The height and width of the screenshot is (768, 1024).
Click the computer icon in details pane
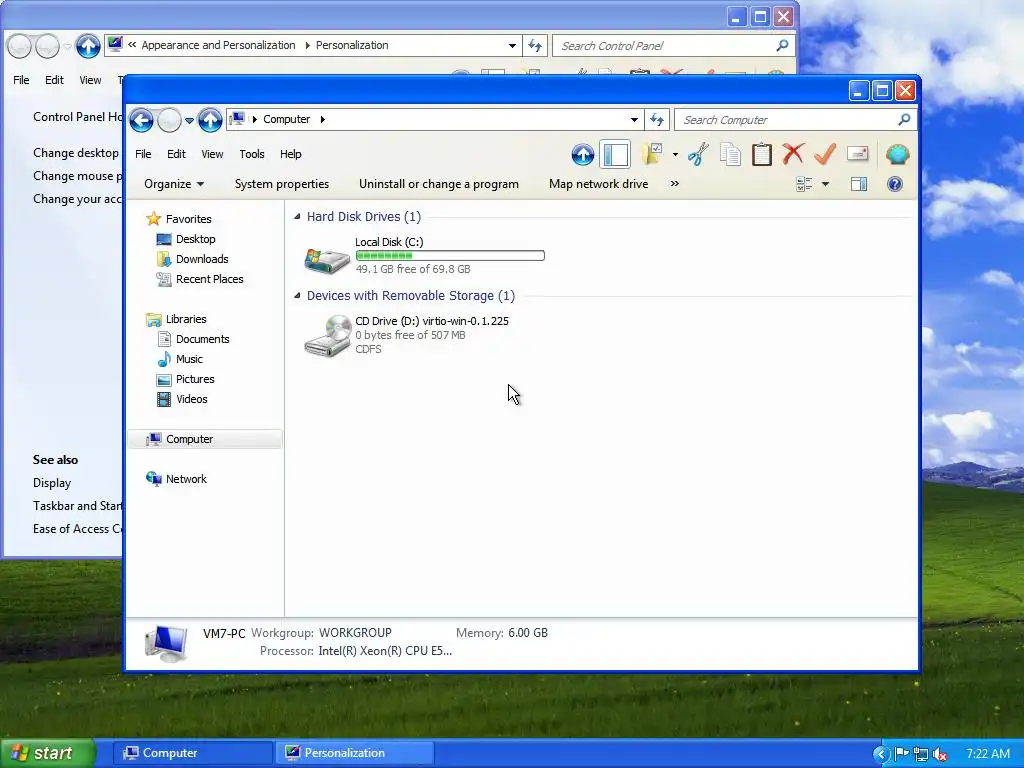pyautogui.click(x=167, y=643)
